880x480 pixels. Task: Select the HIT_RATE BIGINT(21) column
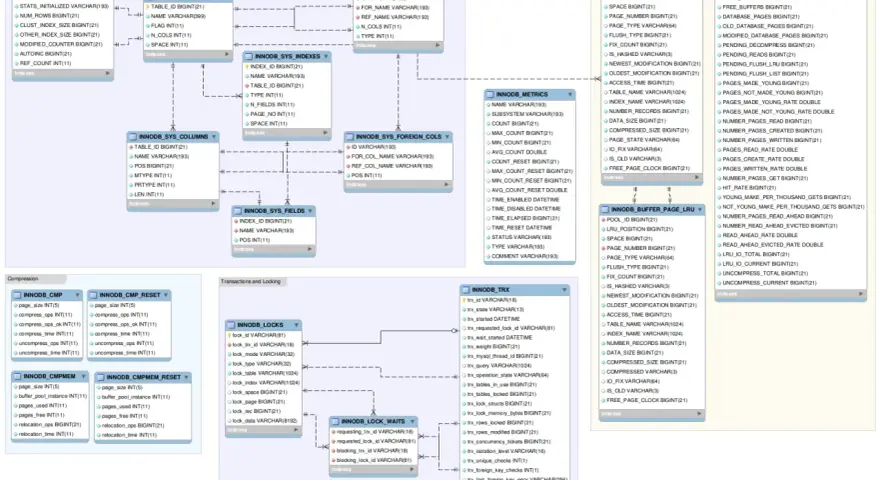(749, 188)
